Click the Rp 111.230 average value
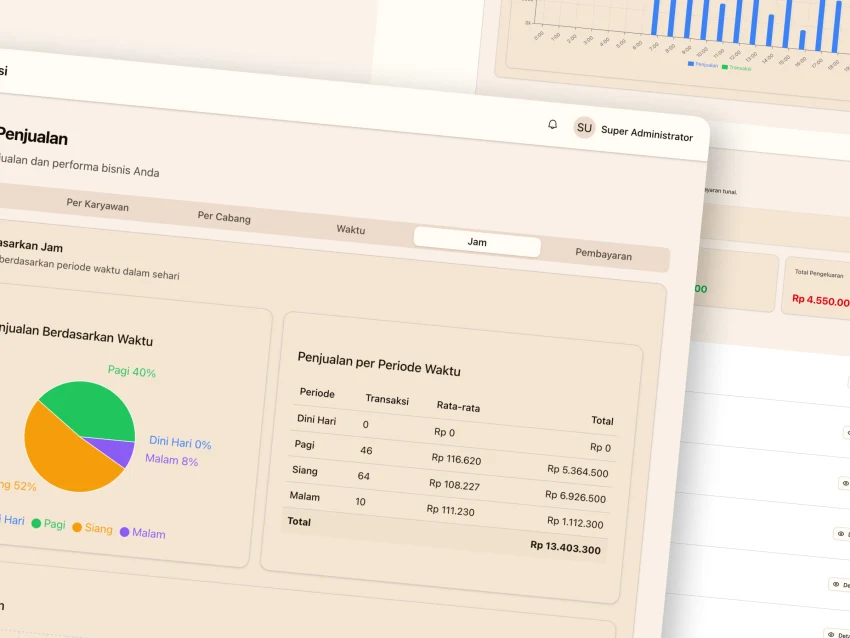The height and width of the screenshot is (638, 850). pyautogui.click(x=450, y=510)
